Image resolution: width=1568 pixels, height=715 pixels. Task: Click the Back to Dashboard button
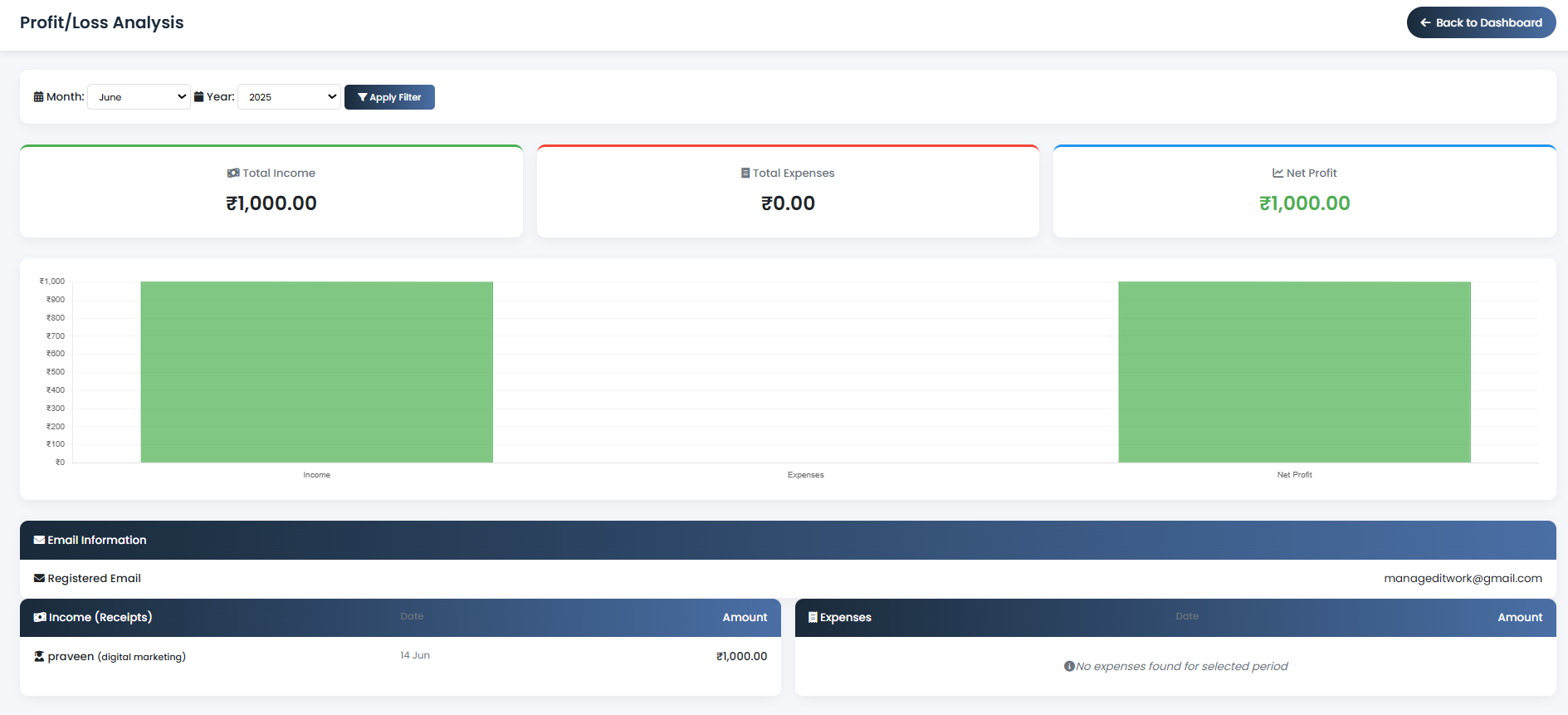tap(1481, 22)
